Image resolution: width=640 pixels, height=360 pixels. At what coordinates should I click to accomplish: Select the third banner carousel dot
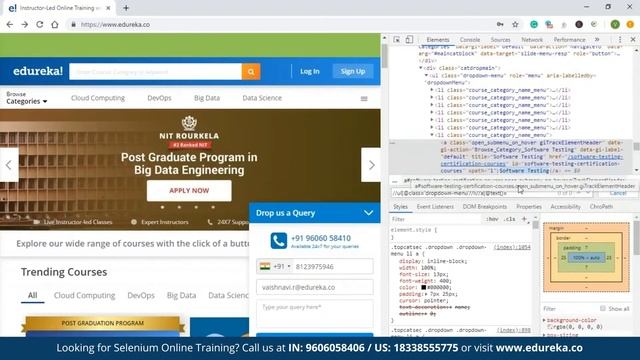[x=196, y=207]
